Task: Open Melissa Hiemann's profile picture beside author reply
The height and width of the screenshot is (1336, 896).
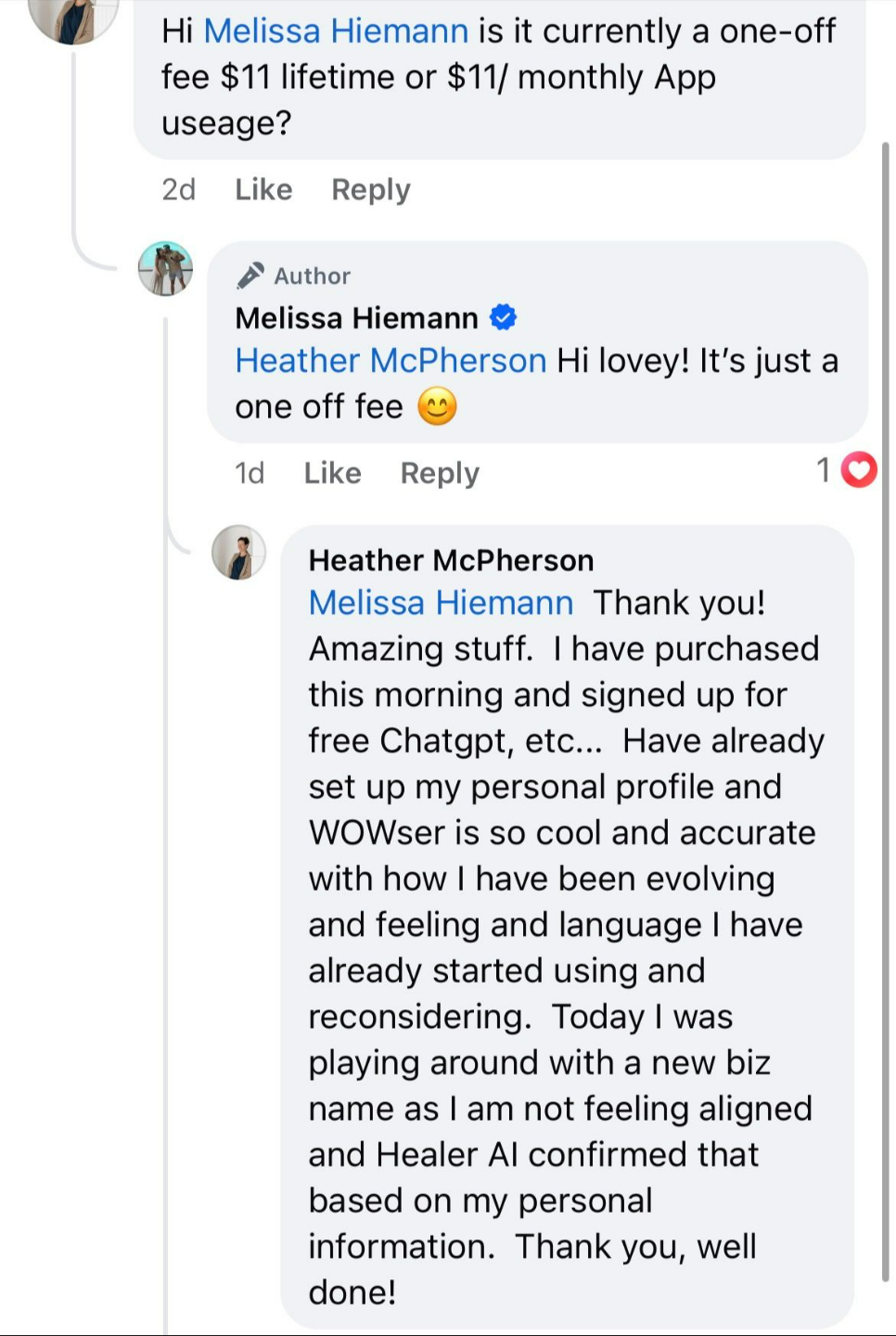Action: pyautogui.click(x=165, y=269)
